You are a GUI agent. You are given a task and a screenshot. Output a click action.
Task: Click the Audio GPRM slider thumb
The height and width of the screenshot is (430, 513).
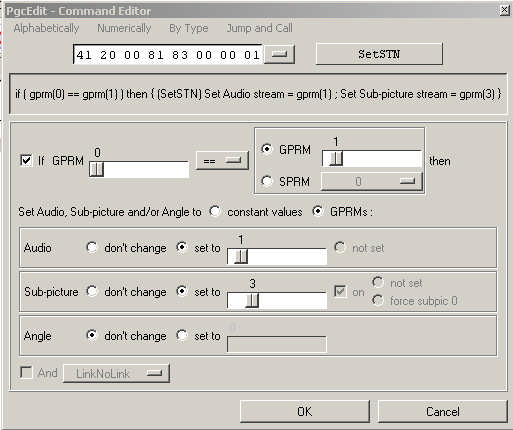click(241, 257)
